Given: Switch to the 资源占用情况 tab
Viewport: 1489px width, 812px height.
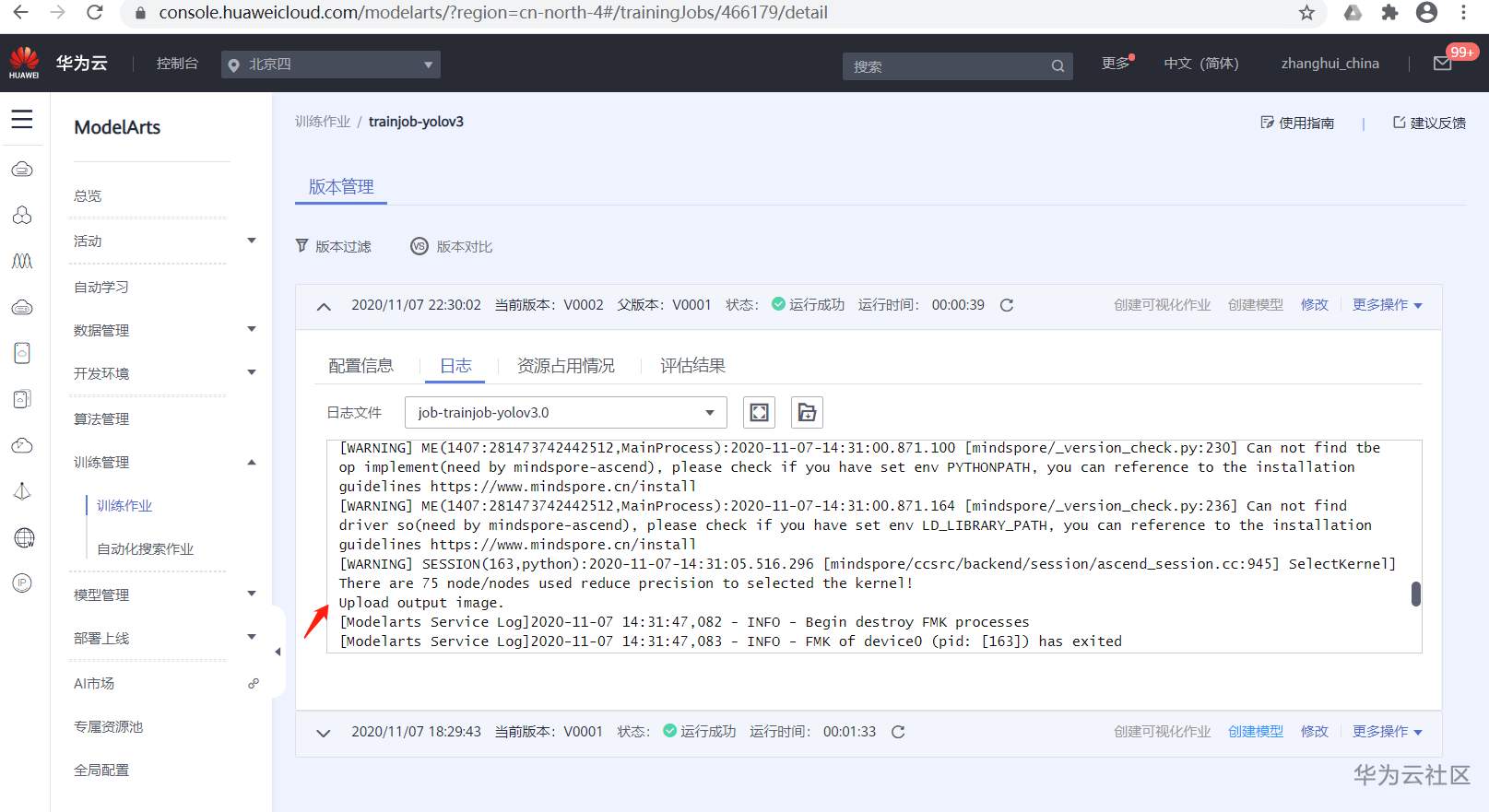Looking at the screenshot, I should [566, 366].
